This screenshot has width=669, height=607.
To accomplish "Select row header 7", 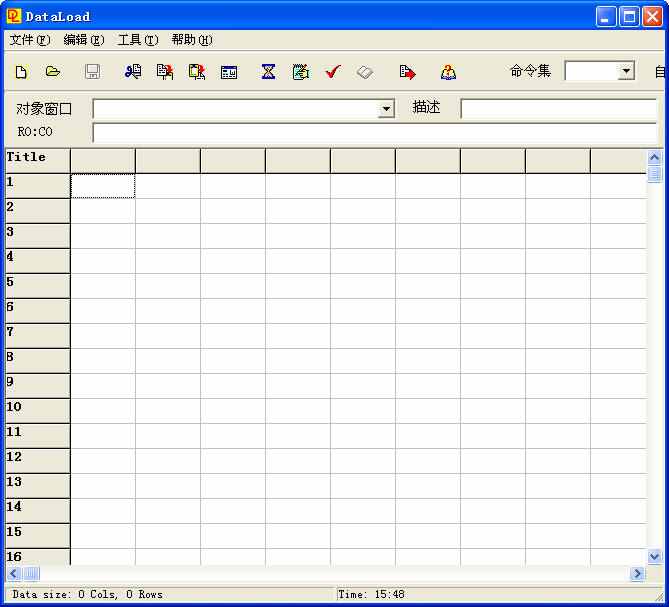I will coord(38,335).
